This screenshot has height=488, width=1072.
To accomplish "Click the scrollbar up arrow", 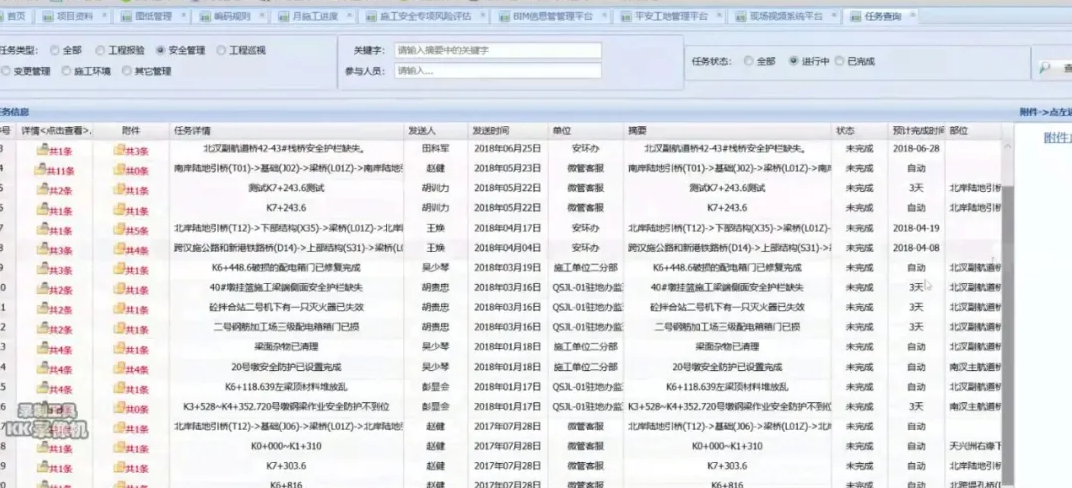I will [x=1008, y=146].
